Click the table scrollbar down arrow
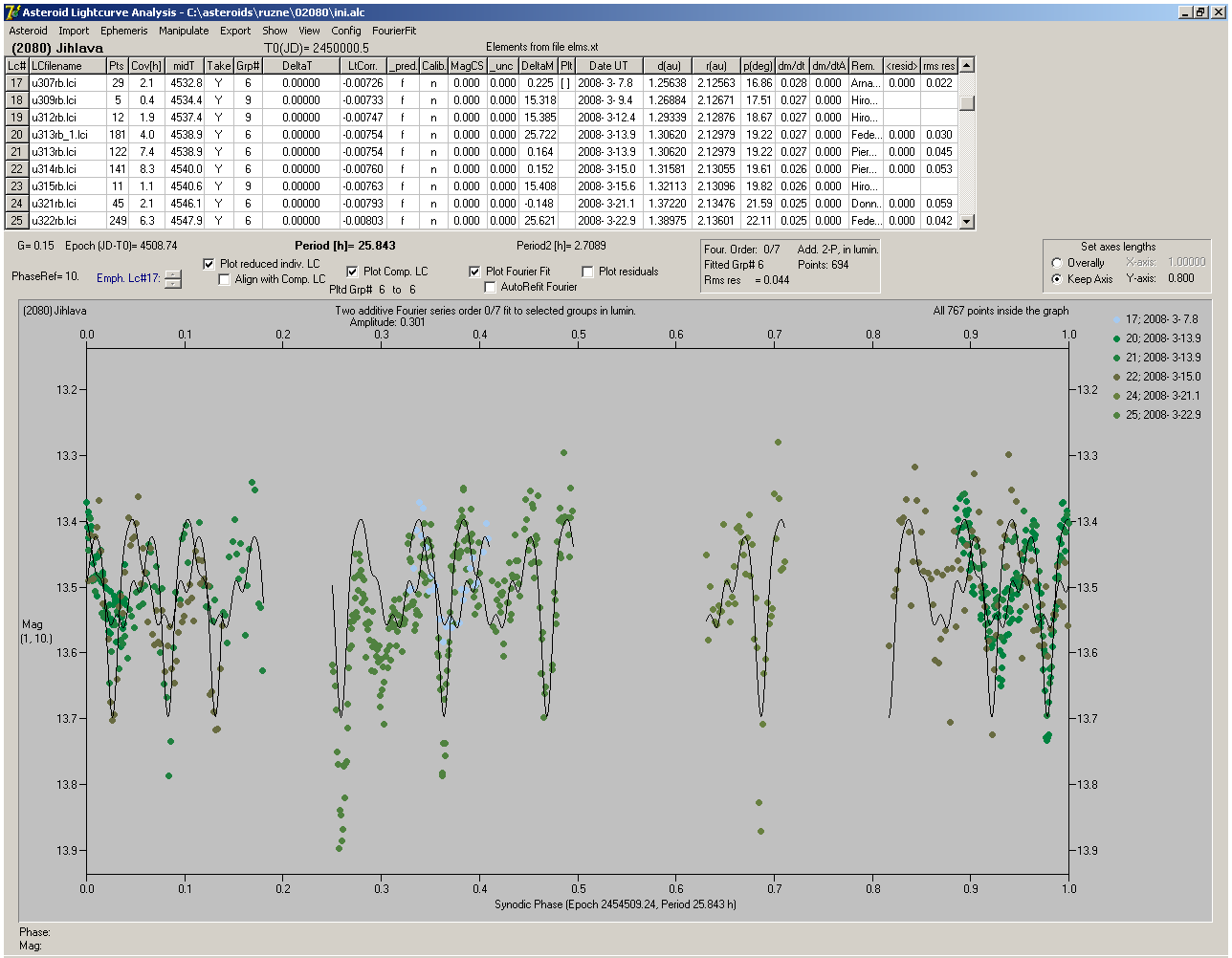 click(x=967, y=221)
